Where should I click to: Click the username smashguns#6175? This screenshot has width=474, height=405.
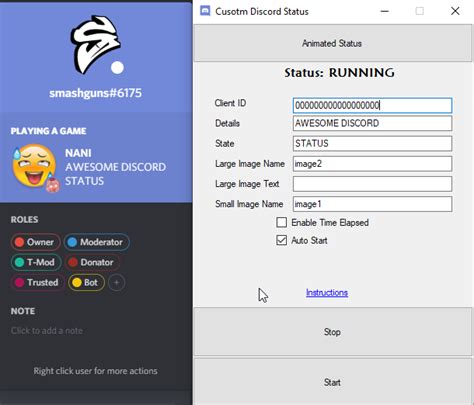tap(96, 93)
